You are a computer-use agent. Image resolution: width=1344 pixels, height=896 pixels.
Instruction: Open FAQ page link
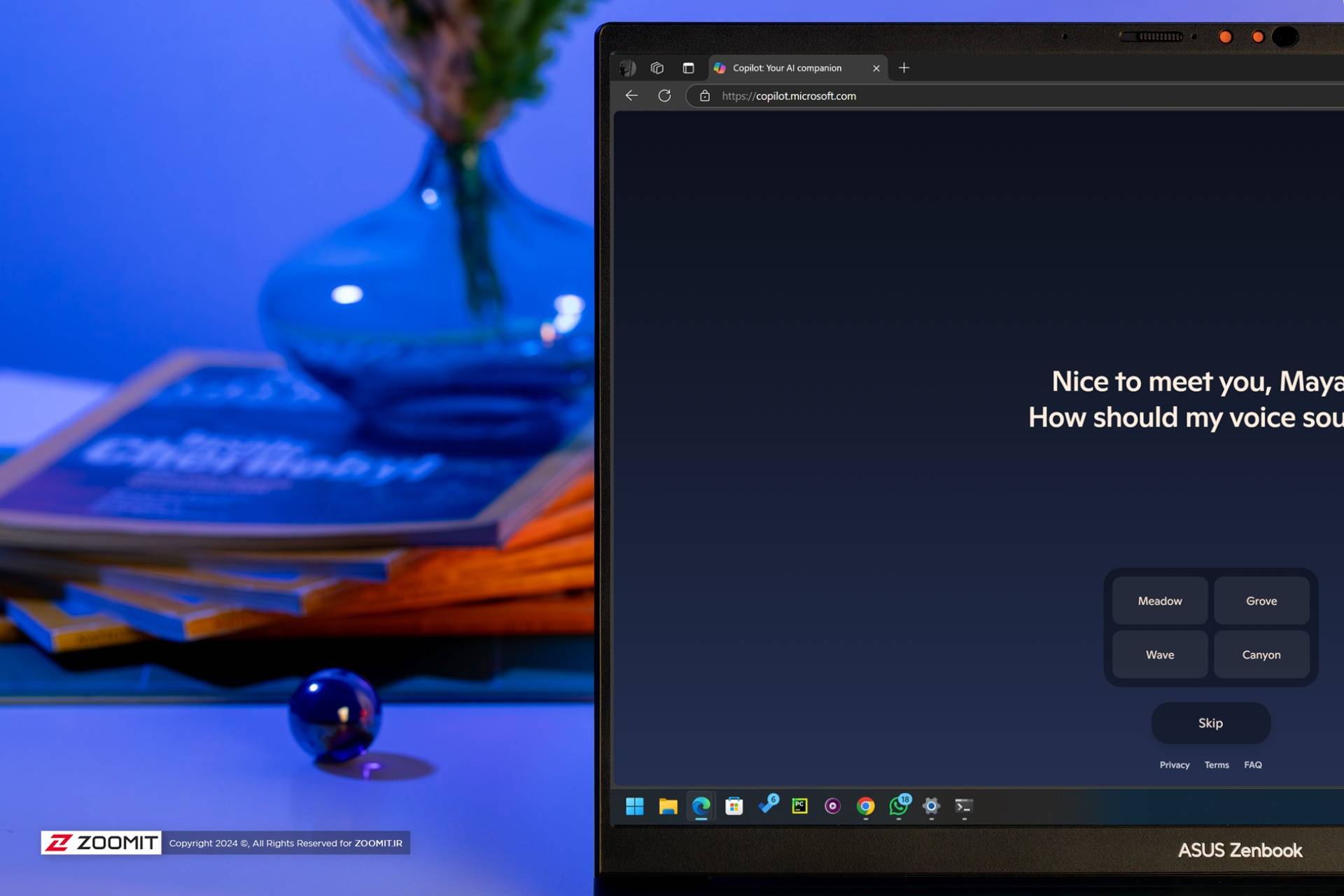(x=1252, y=764)
